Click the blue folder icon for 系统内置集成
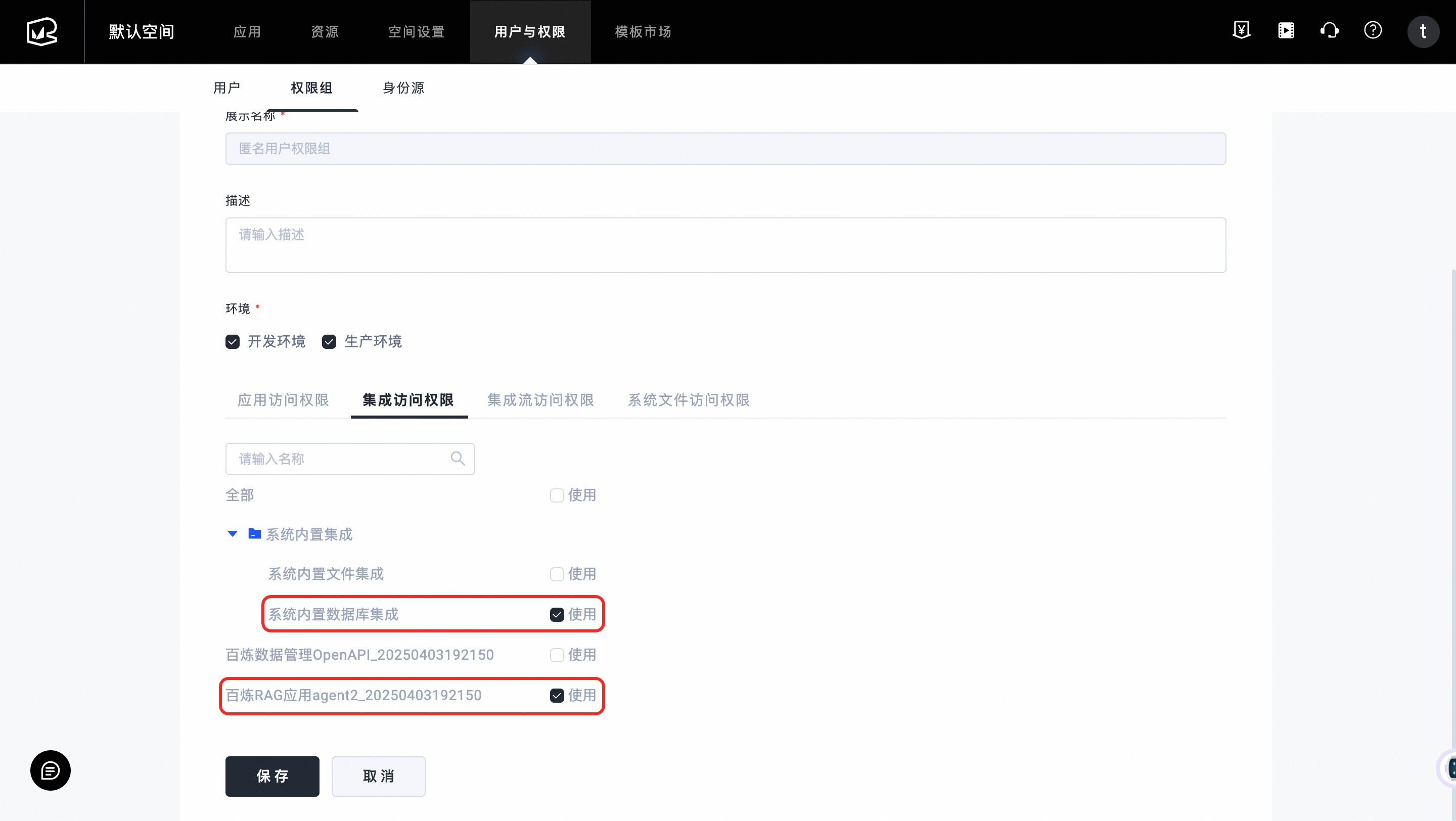This screenshot has width=1456, height=821. click(254, 533)
